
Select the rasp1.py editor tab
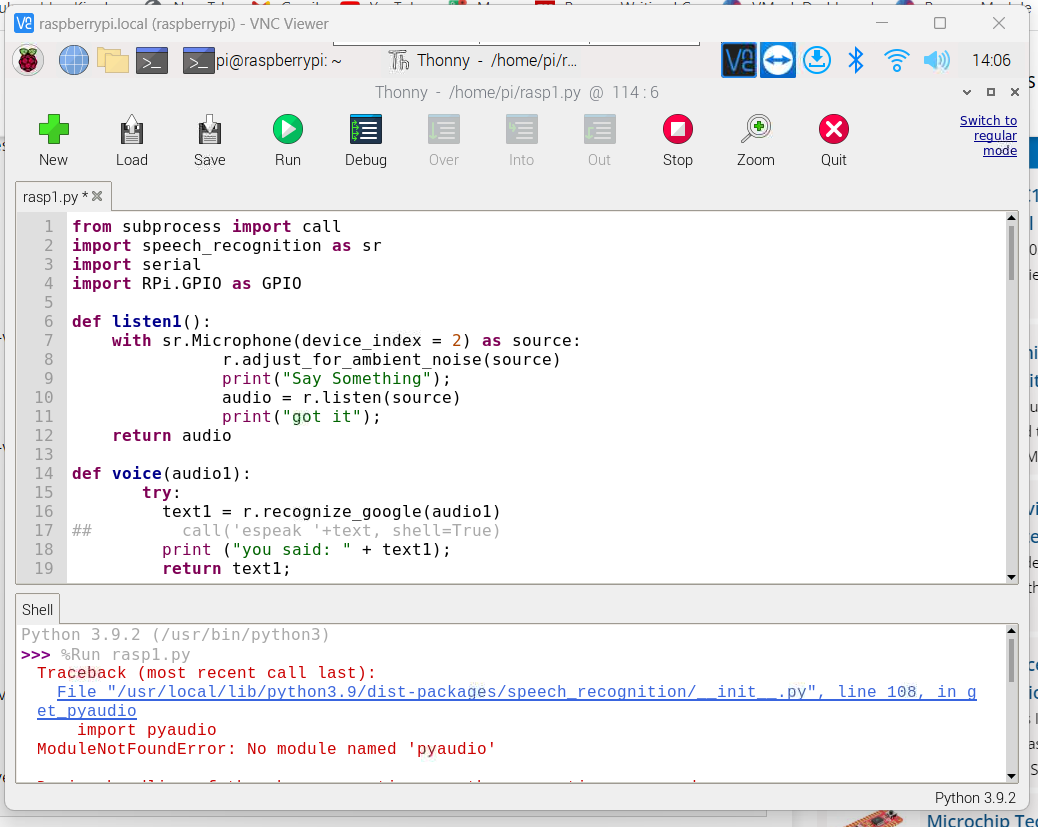[55, 197]
